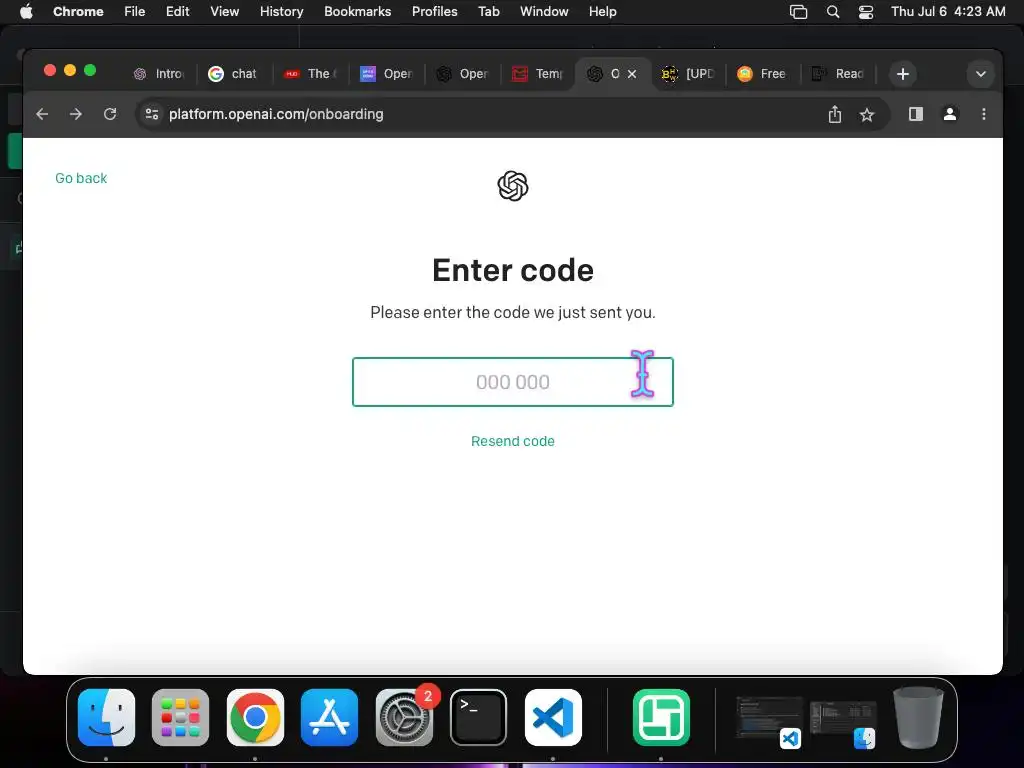Viewport: 1024px width, 768px height.
Task: Open Spotlight search in the menu bar
Action: pos(833,12)
